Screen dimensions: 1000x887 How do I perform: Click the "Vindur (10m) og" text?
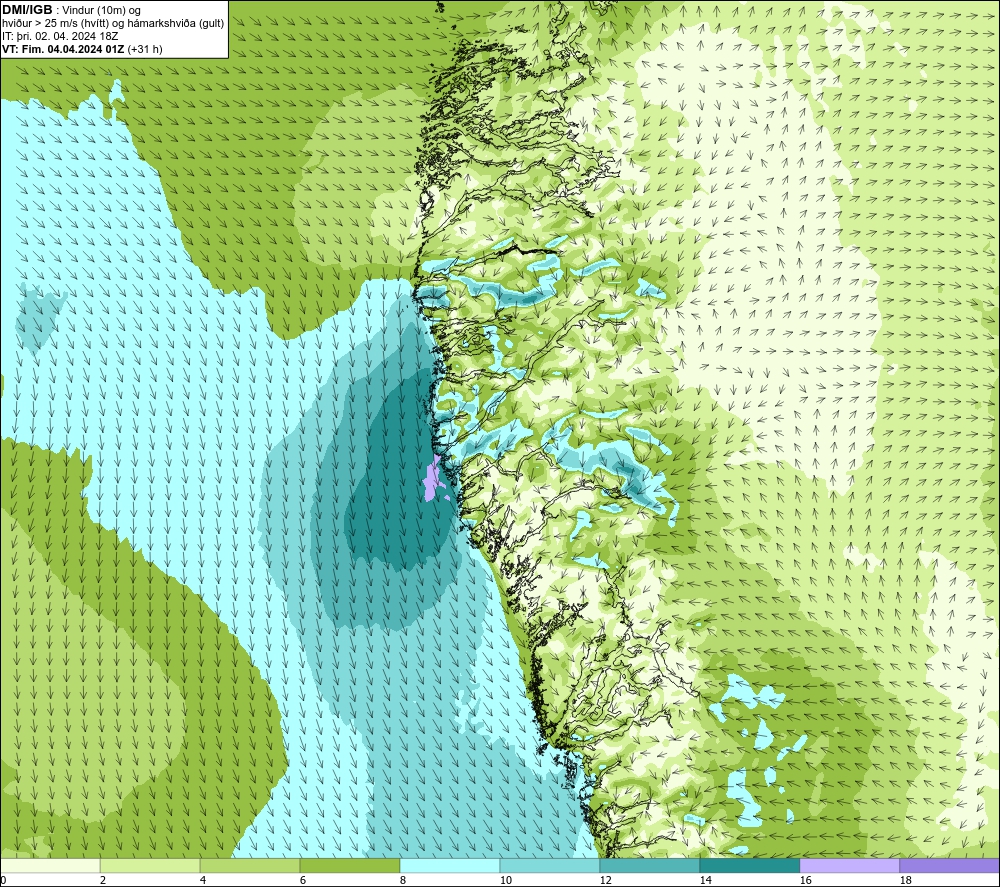[103, 11]
